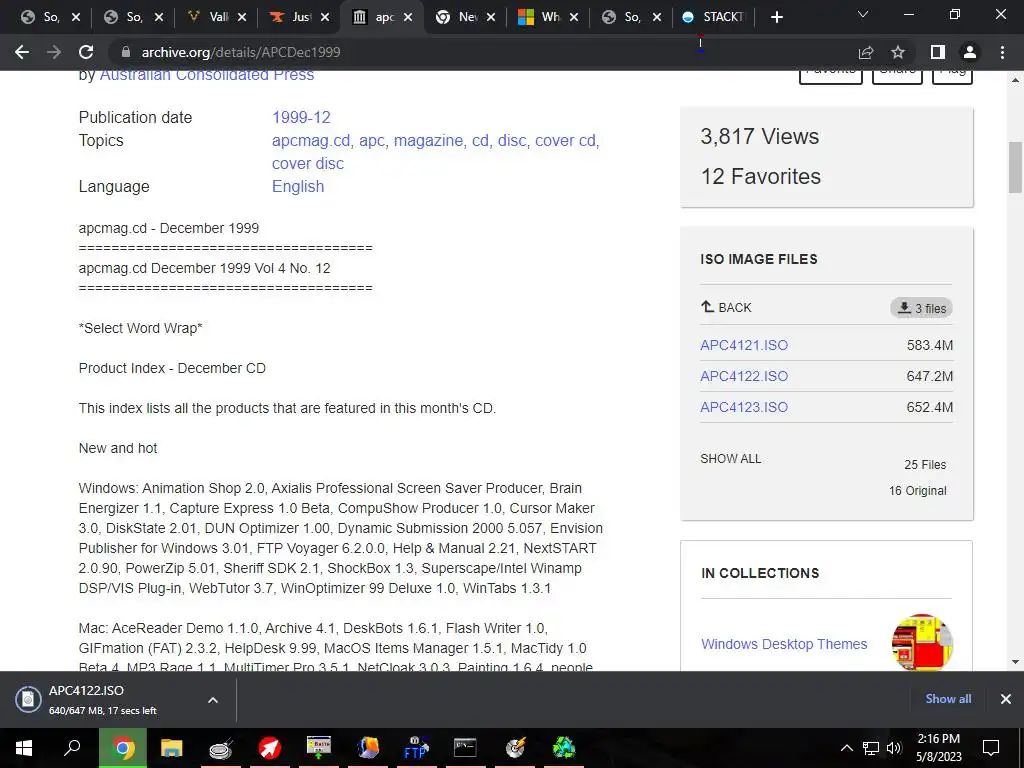The image size is (1024, 768).
Task: Click the '25 Files' count
Action: click(x=925, y=464)
